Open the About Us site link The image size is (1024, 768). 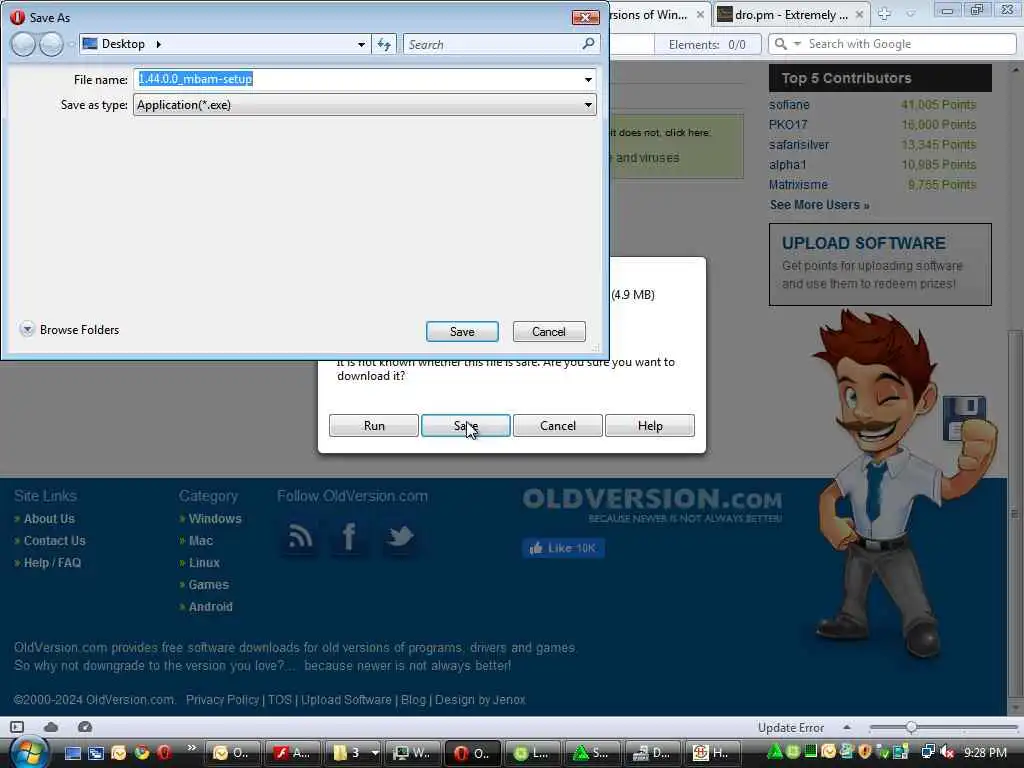coord(49,519)
